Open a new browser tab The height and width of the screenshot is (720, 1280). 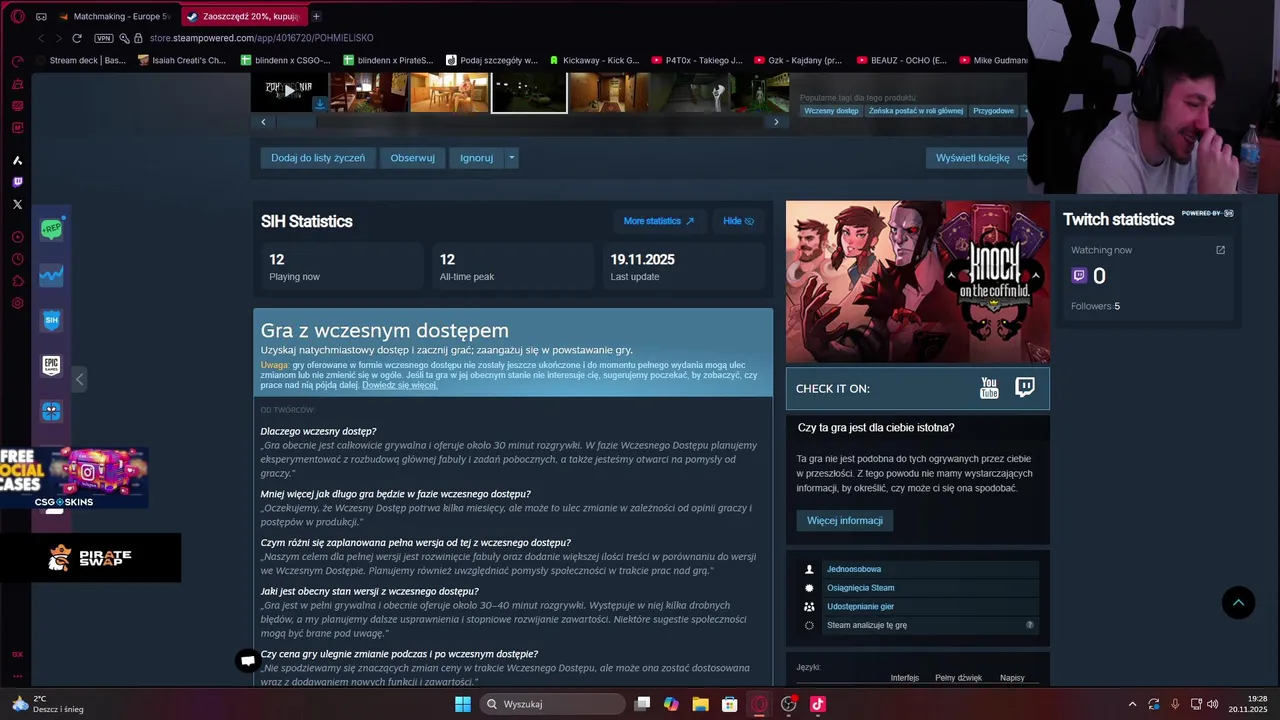click(316, 16)
